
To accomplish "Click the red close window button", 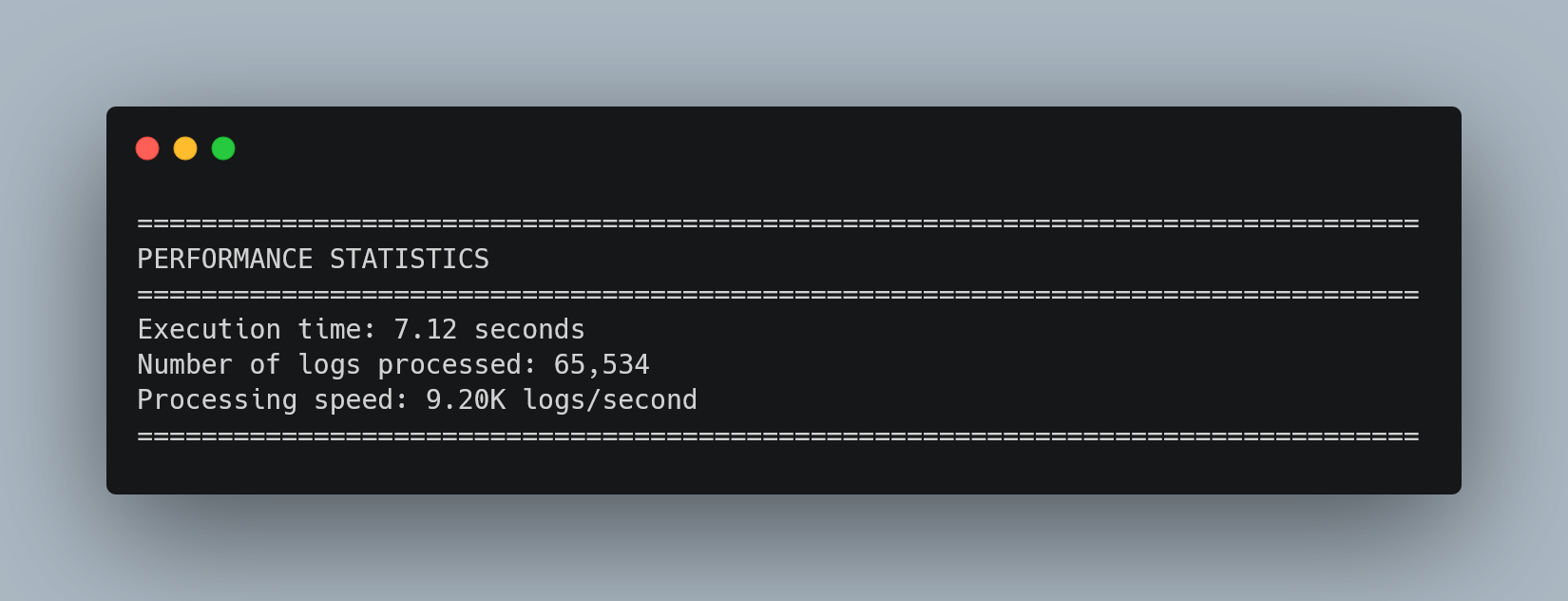I will coord(147,148).
